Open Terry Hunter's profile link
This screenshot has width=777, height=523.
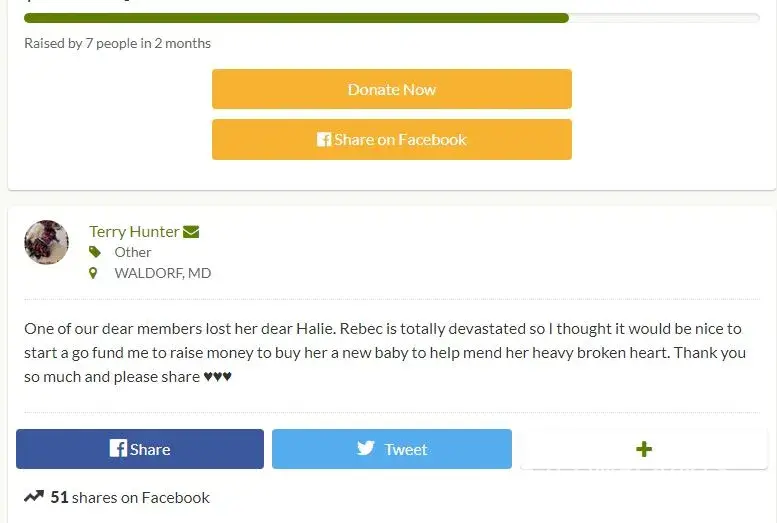click(x=134, y=232)
